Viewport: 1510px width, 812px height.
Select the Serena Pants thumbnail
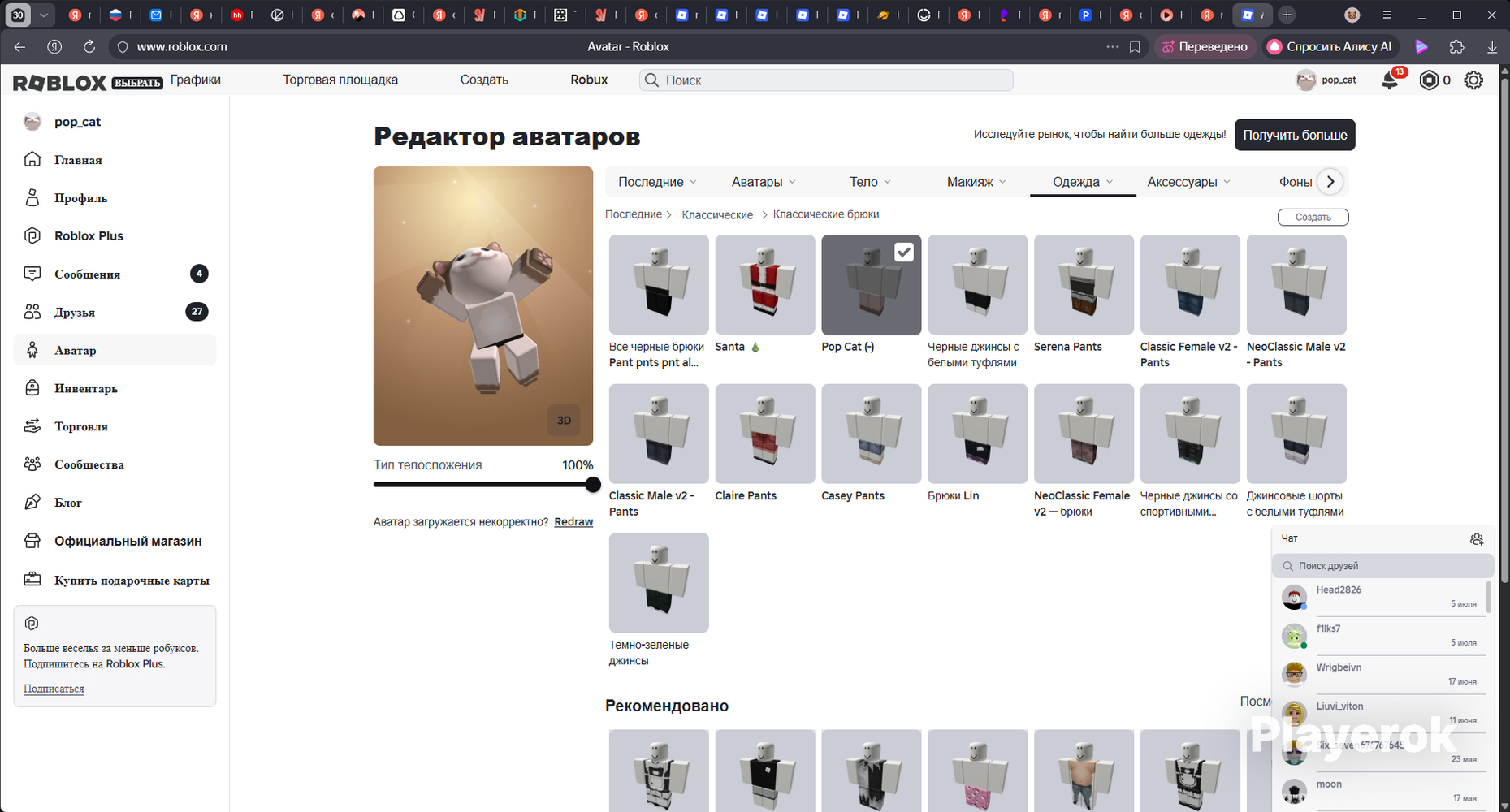[1084, 284]
